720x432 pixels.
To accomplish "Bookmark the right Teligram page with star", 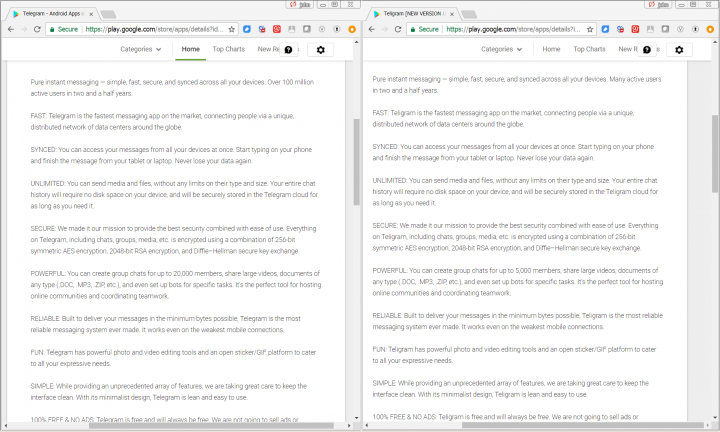I will (590, 29).
